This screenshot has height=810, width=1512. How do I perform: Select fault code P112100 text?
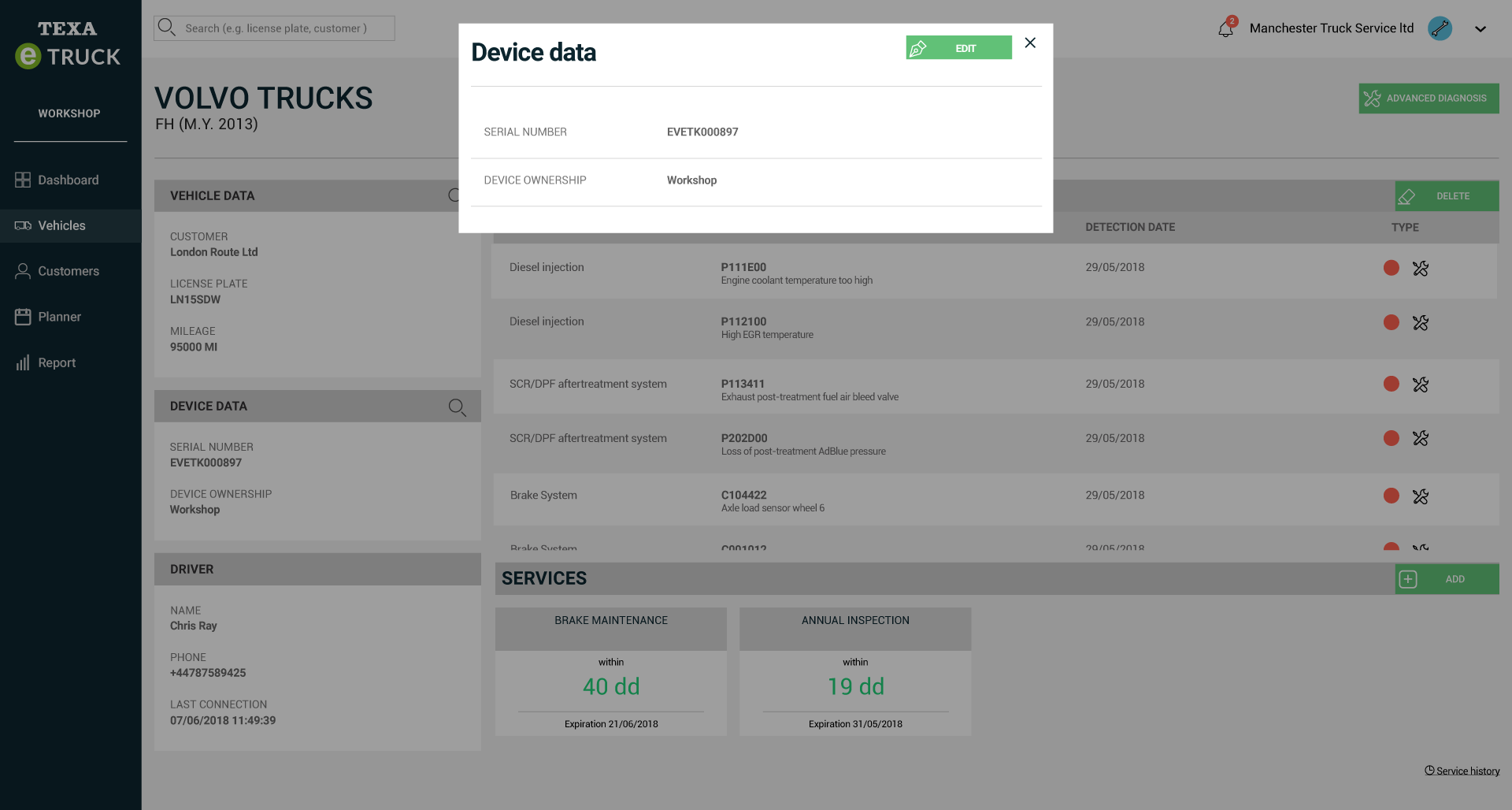point(743,321)
